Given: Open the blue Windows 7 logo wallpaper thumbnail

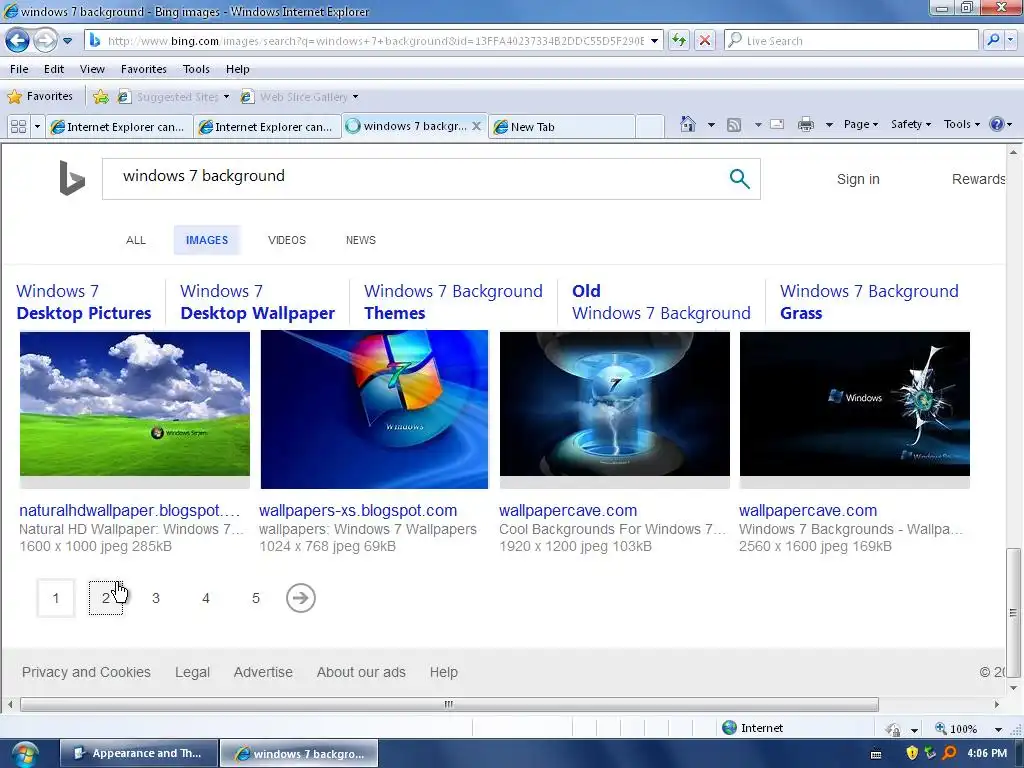Looking at the screenshot, I should click(x=374, y=409).
